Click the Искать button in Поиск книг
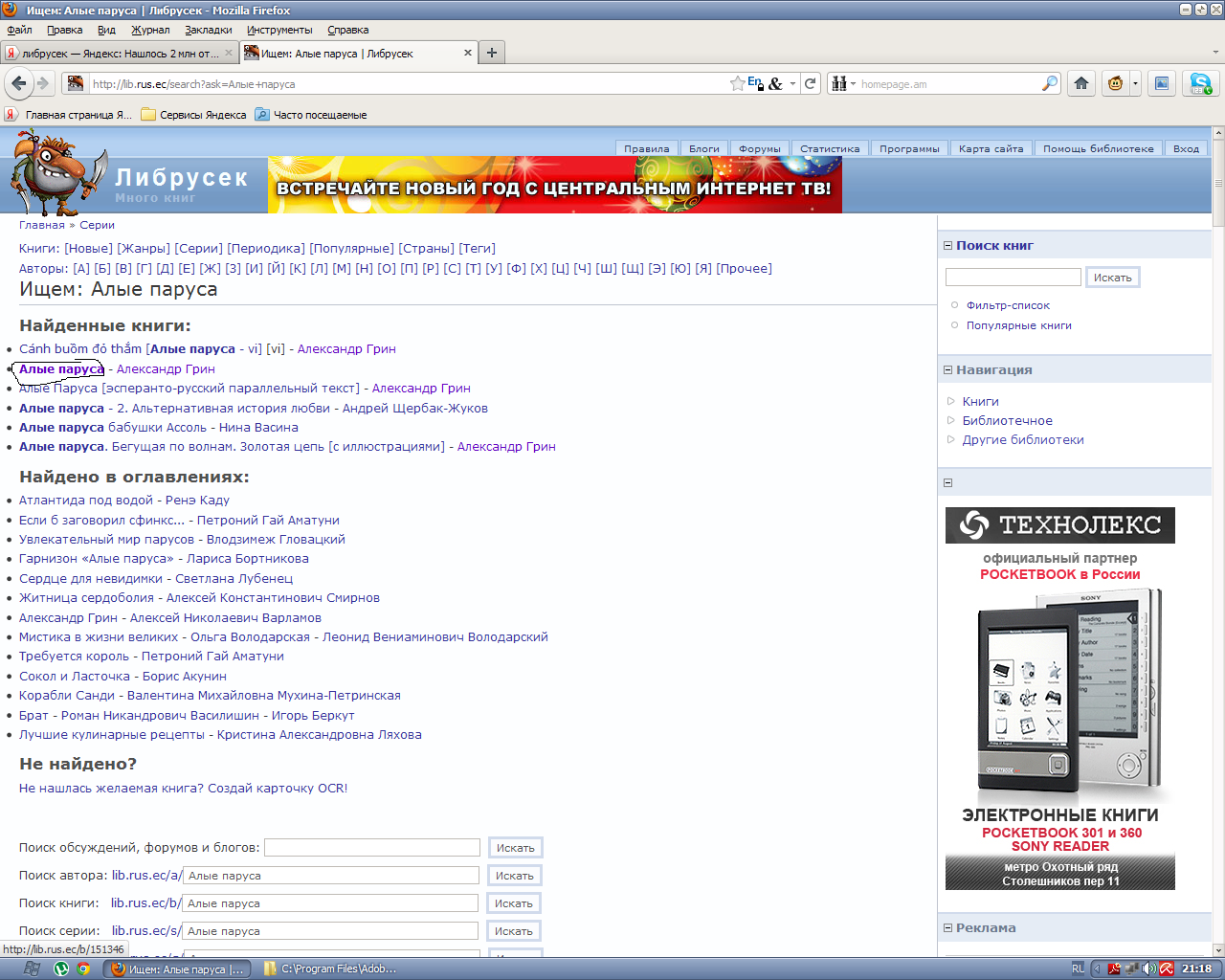This screenshot has width=1225, height=980. (x=1112, y=278)
